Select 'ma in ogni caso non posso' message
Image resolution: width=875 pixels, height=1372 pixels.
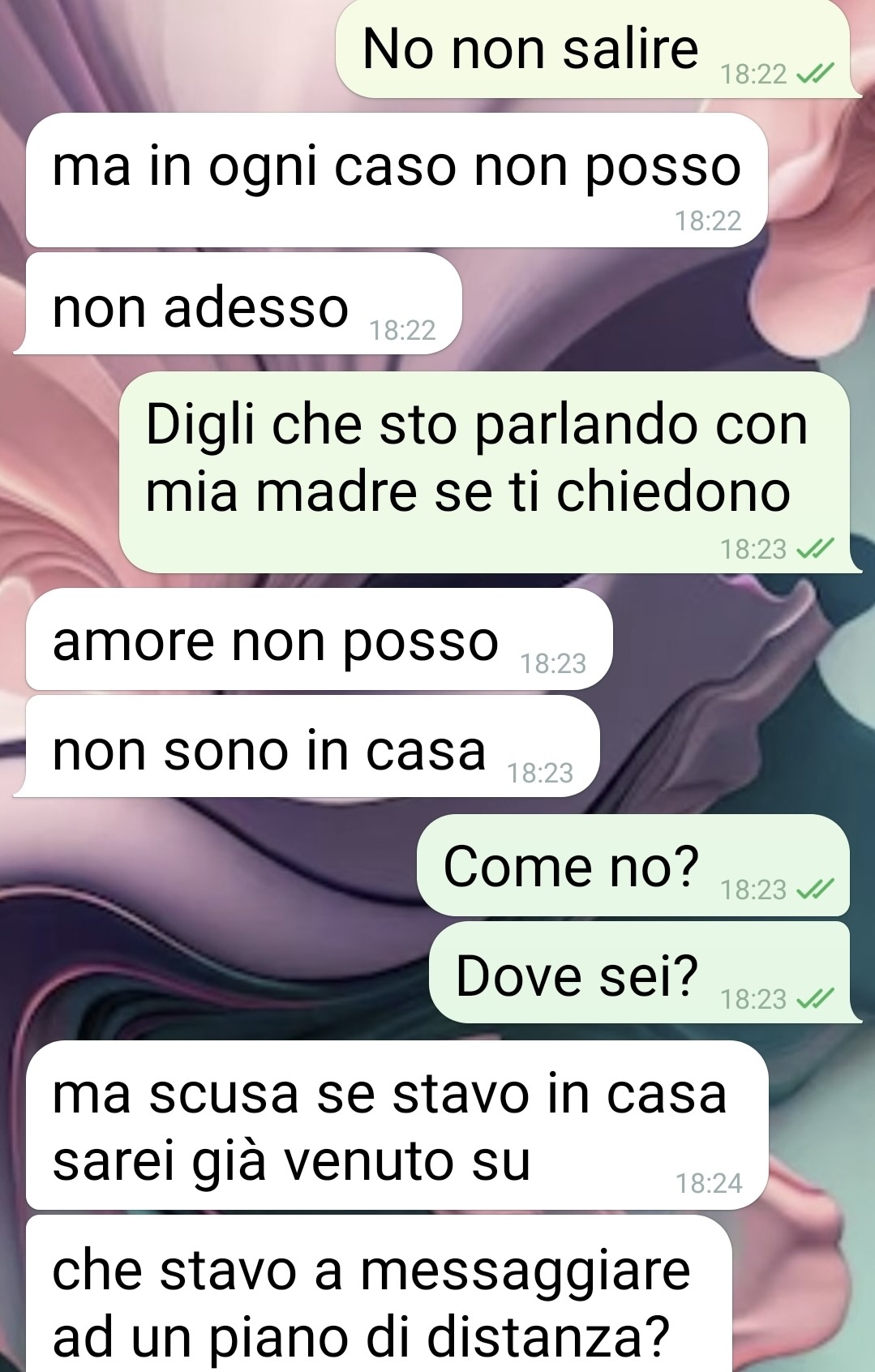pos(397,180)
